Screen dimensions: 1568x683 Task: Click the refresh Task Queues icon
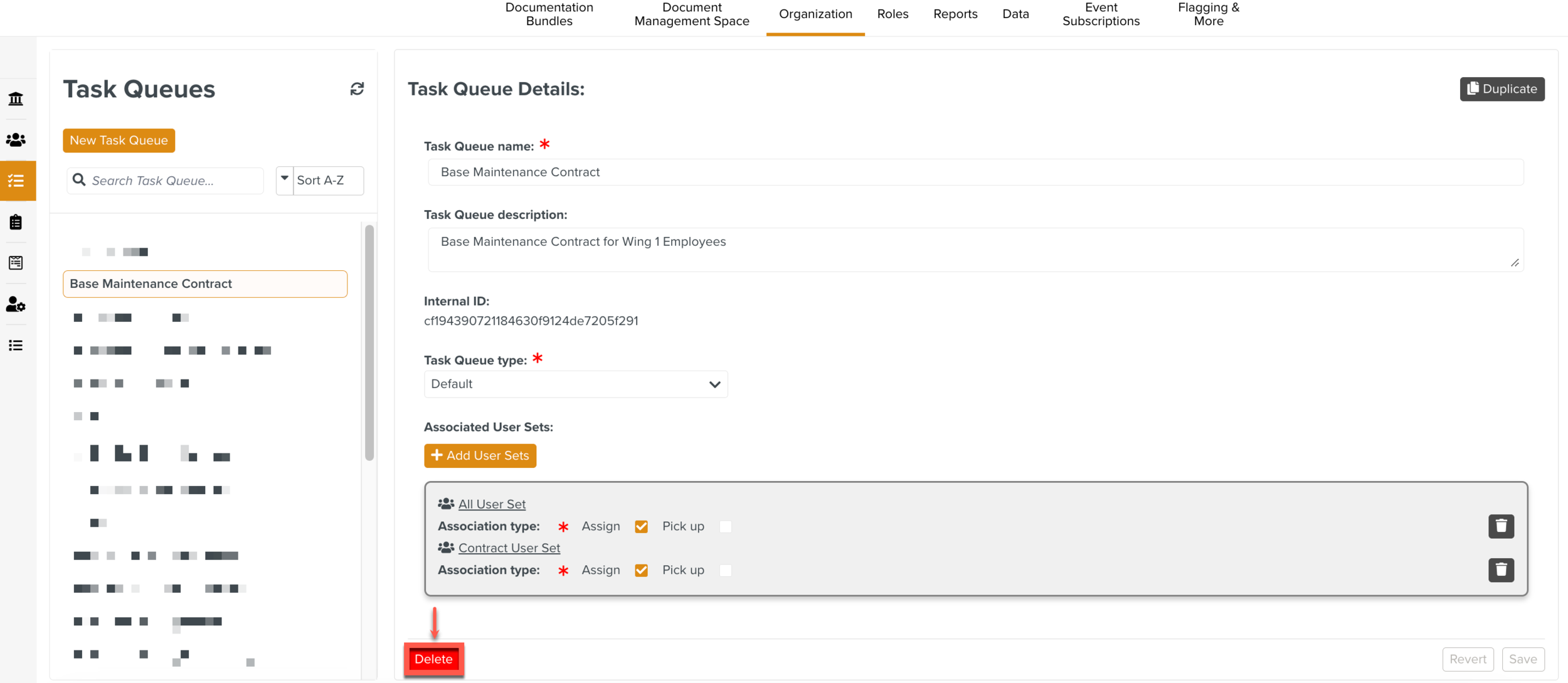pyautogui.click(x=357, y=89)
